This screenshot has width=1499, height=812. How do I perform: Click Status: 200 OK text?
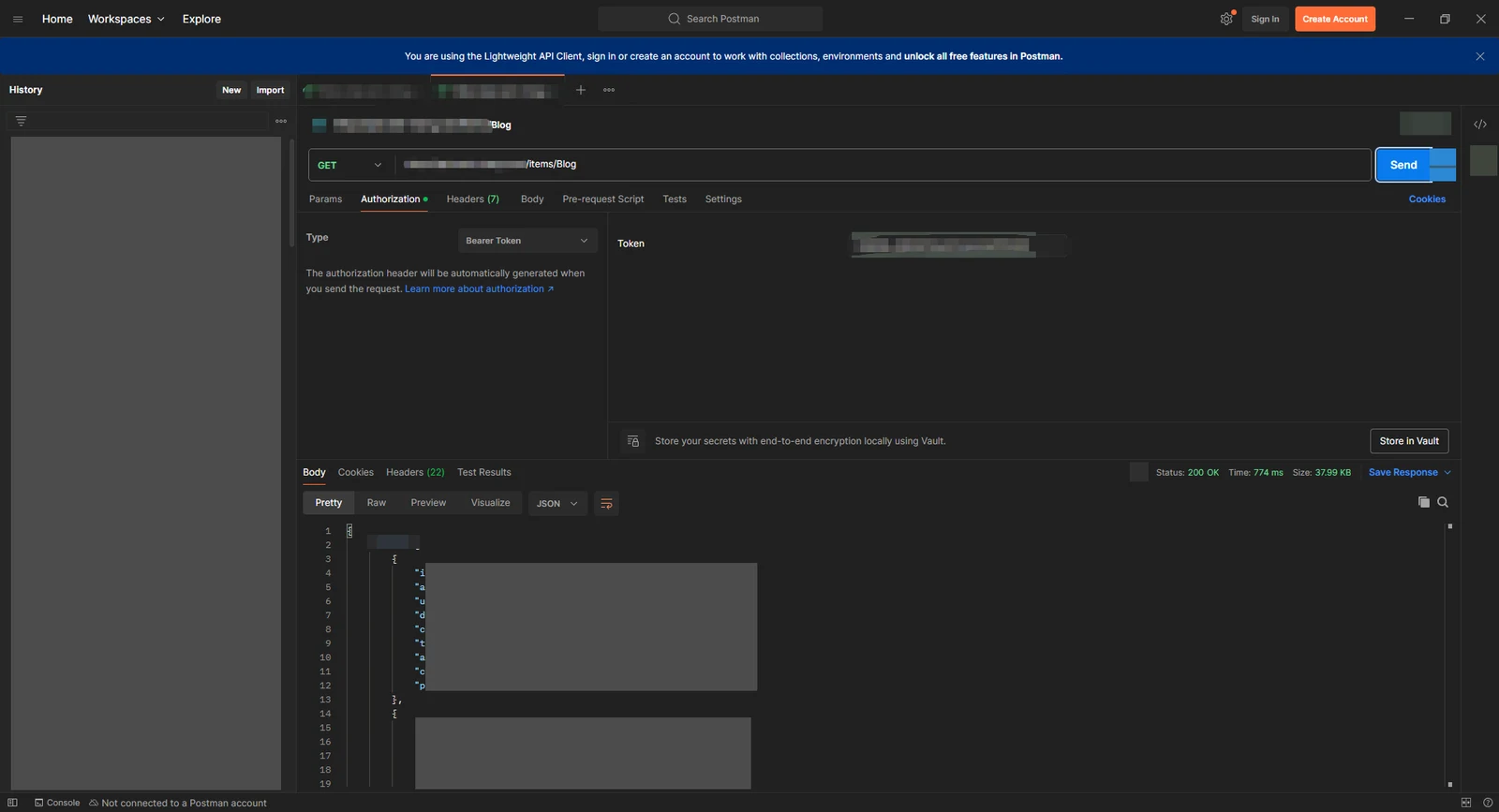tap(1187, 473)
